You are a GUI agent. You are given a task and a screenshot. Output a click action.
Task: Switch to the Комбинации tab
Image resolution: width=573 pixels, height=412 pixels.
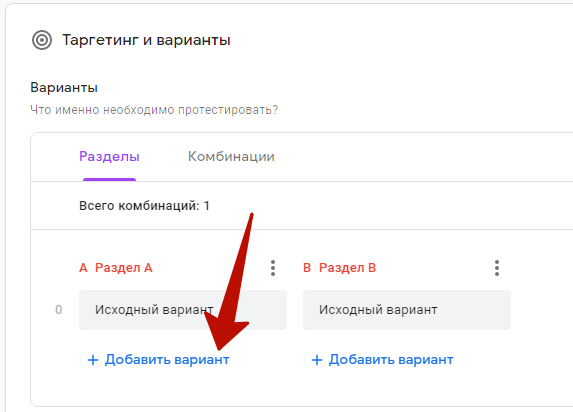point(231,156)
